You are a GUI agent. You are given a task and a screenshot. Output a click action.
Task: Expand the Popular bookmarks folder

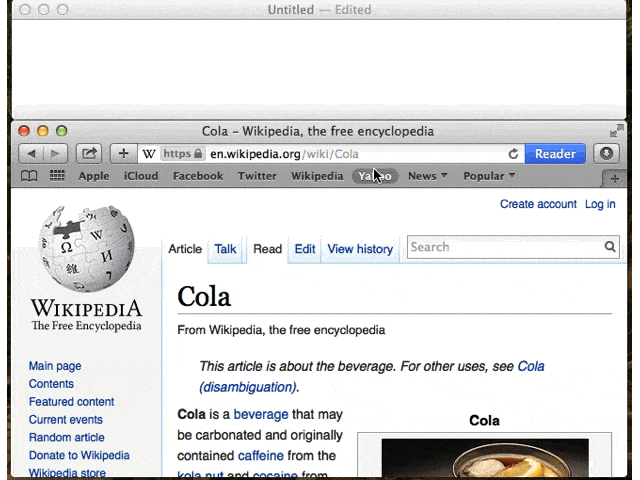[489, 176]
